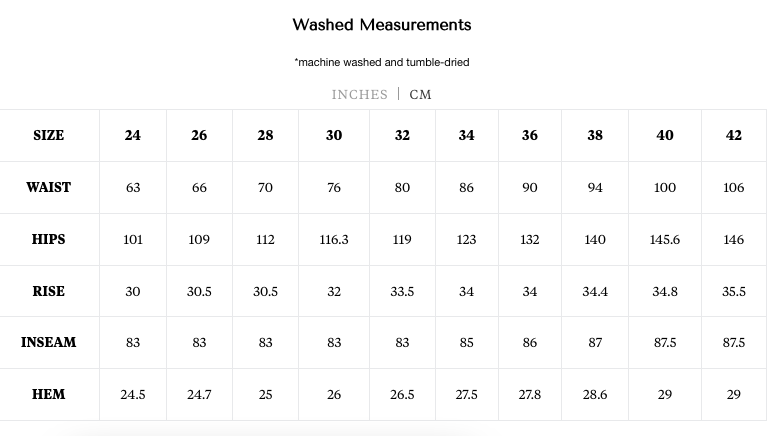Click the size 24 column header

[x=133, y=135]
